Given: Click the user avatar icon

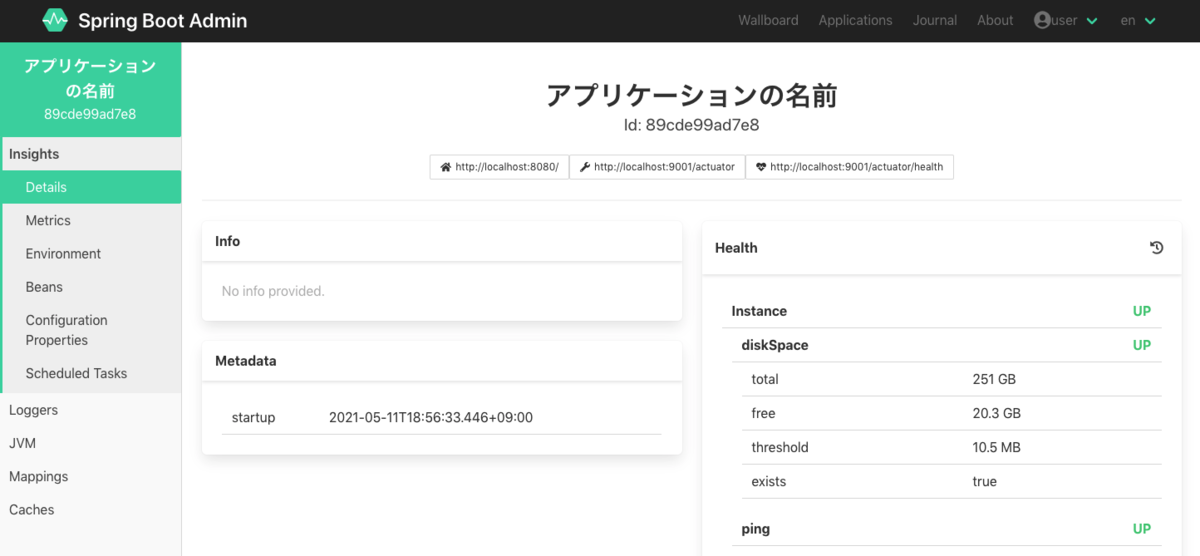Looking at the screenshot, I should point(1043,20).
